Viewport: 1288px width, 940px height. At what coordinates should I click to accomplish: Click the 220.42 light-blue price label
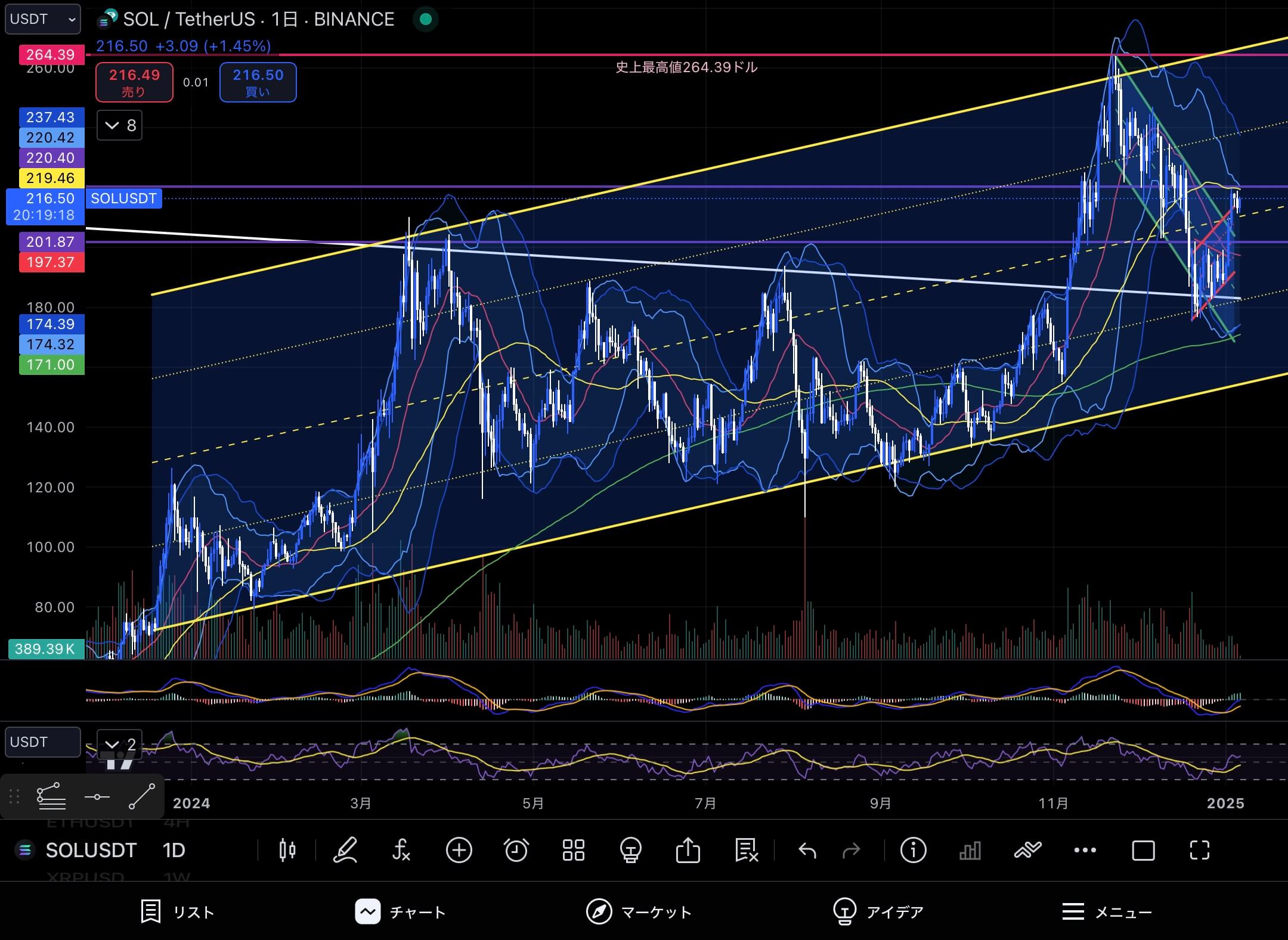pyautogui.click(x=51, y=137)
